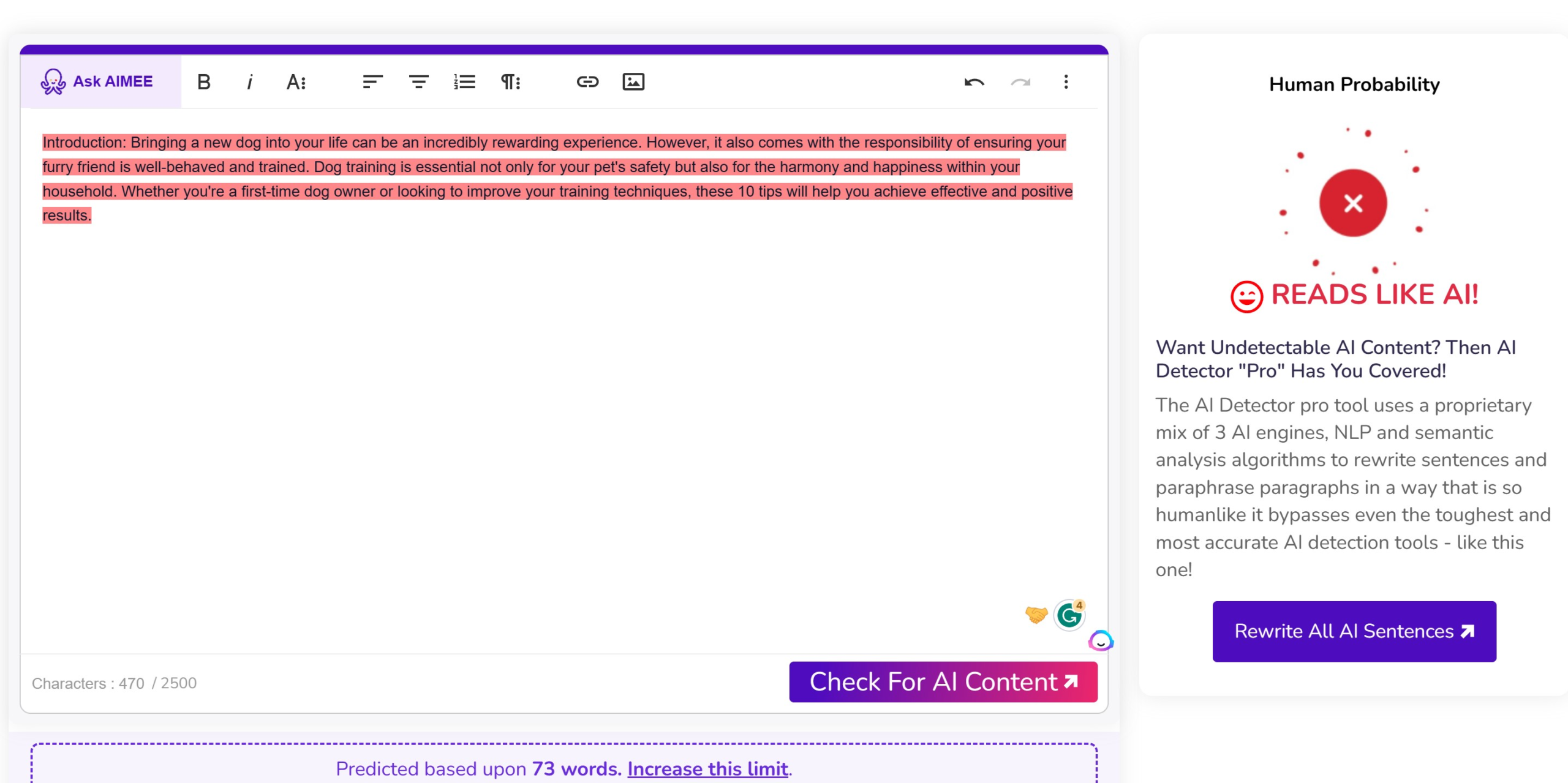Undo the last edit
This screenshot has width=1568, height=783.
coord(974,82)
